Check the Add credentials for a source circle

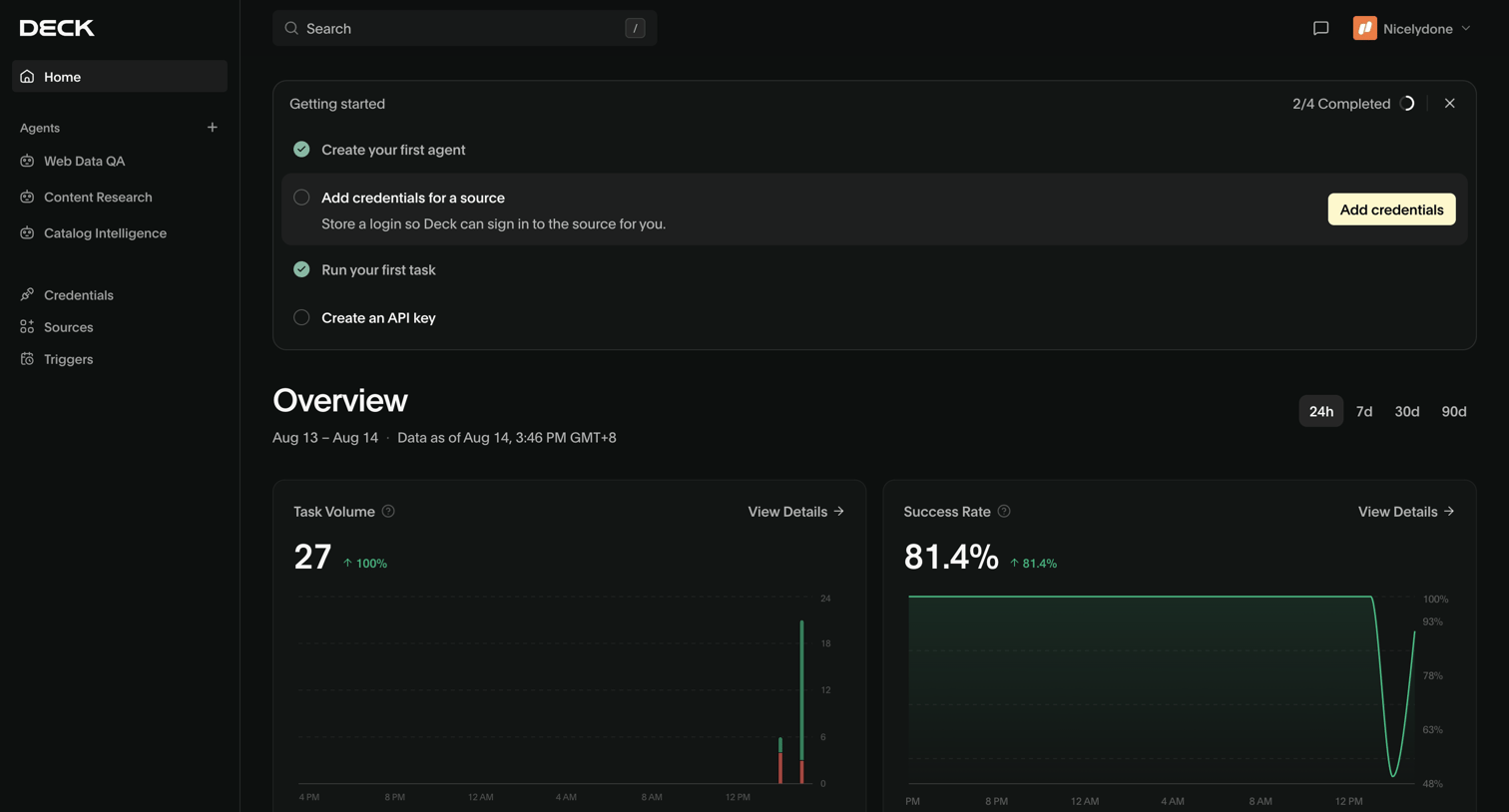click(x=301, y=198)
